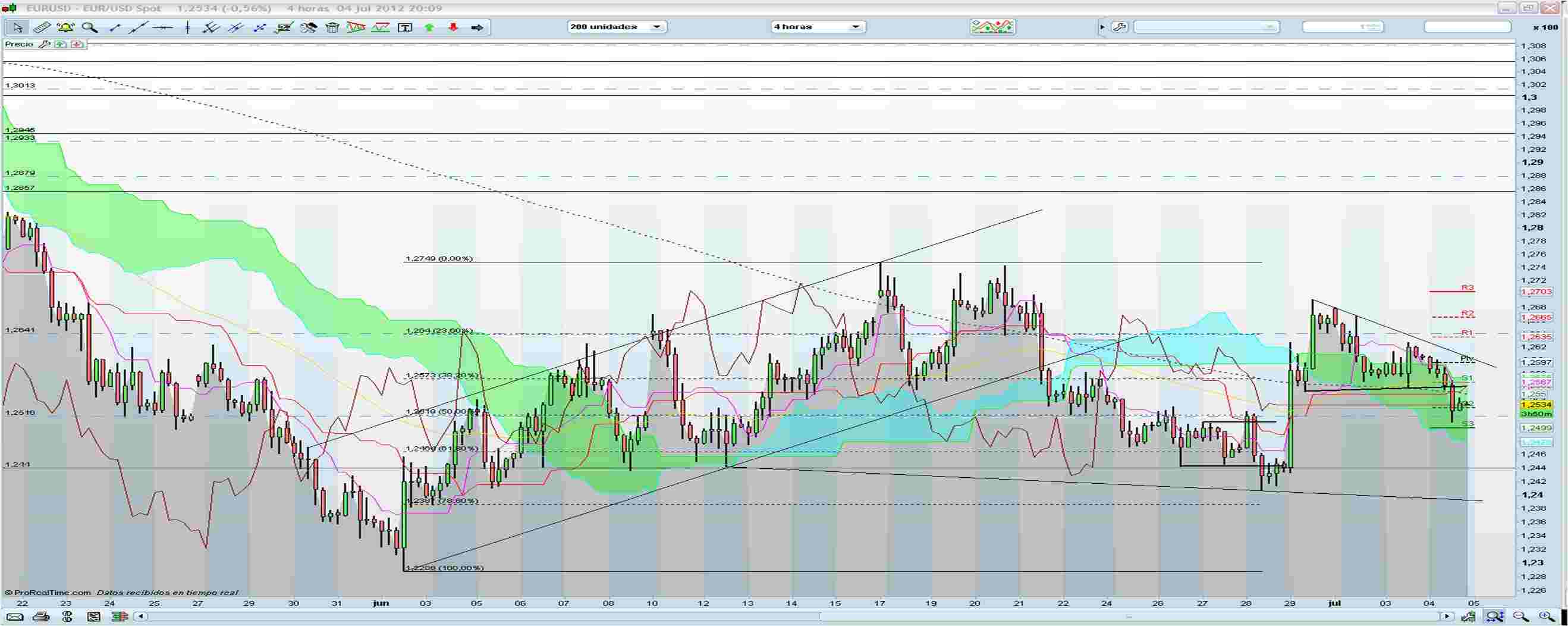
Task: Click the zoom-in magnifier at bottom right
Action: [x=1544, y=616]
